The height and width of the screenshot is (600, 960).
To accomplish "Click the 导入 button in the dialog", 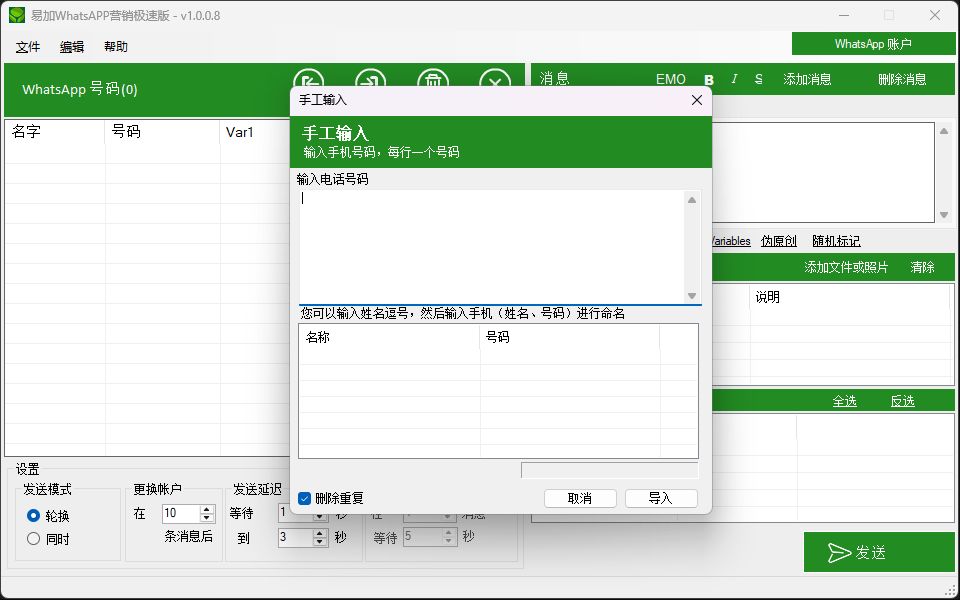I will coord(661,498).
